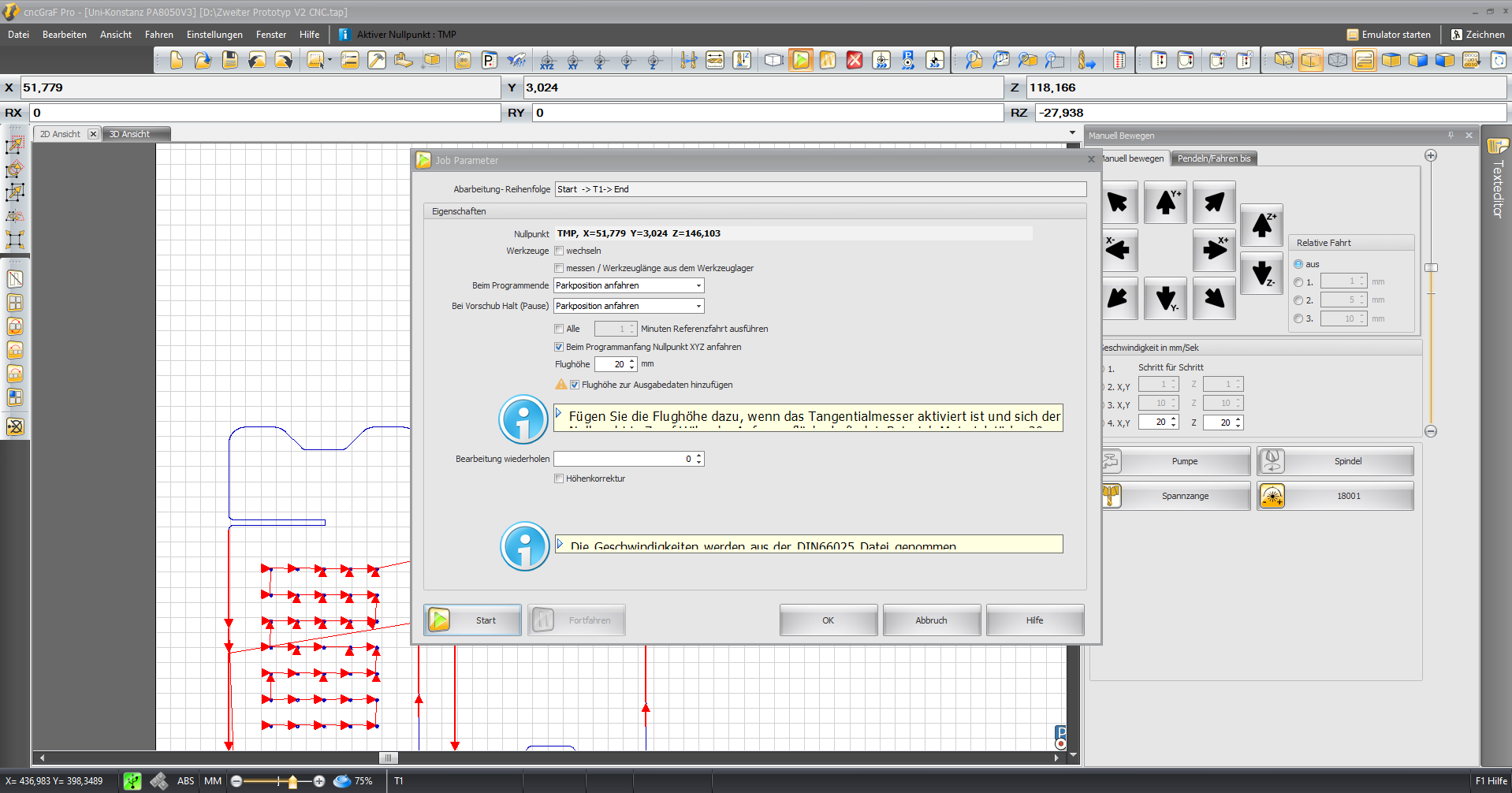Click the Pumpe button
Image resolution: width=1512 pixels, height=793 pixels.
[x=1176, y=461]
